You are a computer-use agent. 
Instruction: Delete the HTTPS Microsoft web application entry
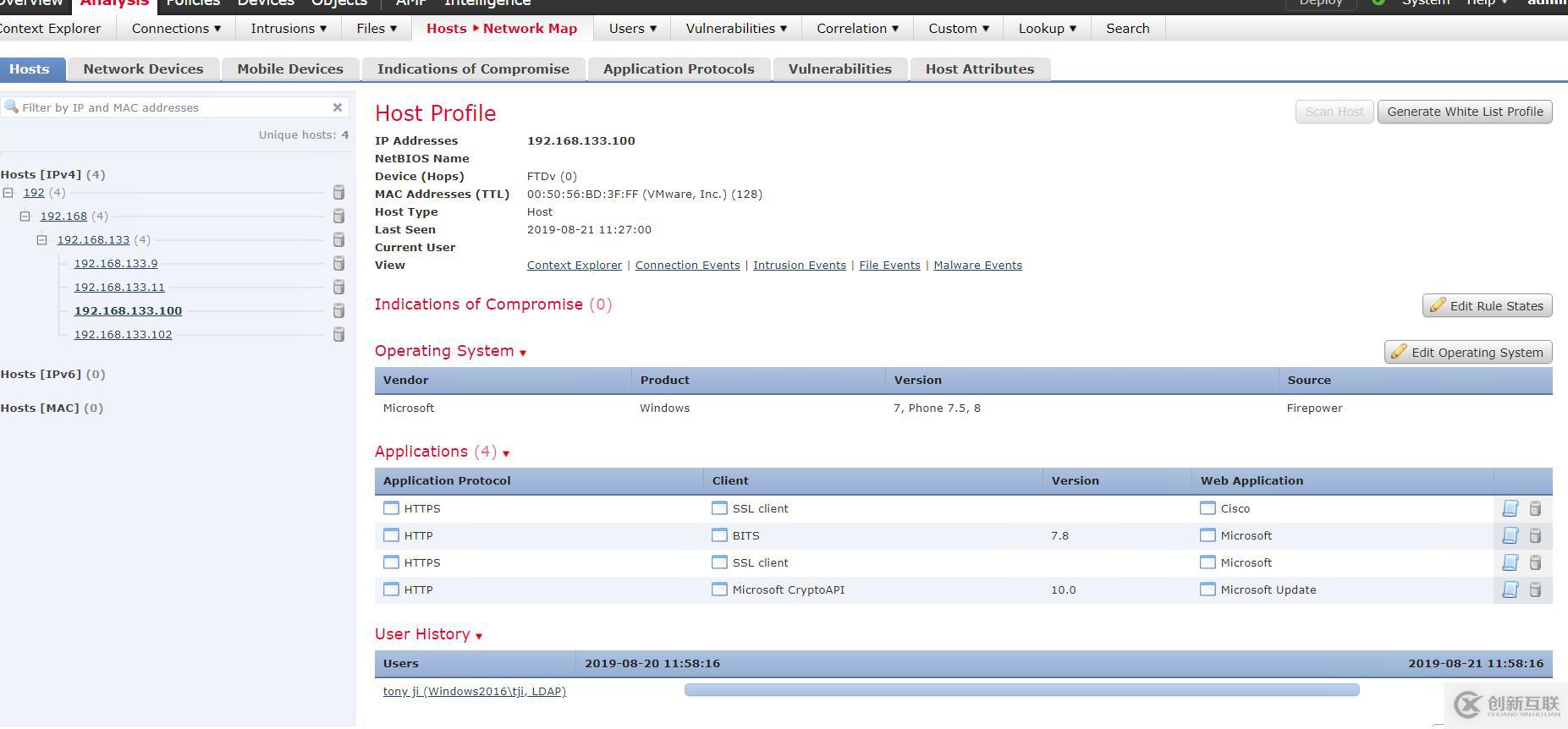(1536, 562)
